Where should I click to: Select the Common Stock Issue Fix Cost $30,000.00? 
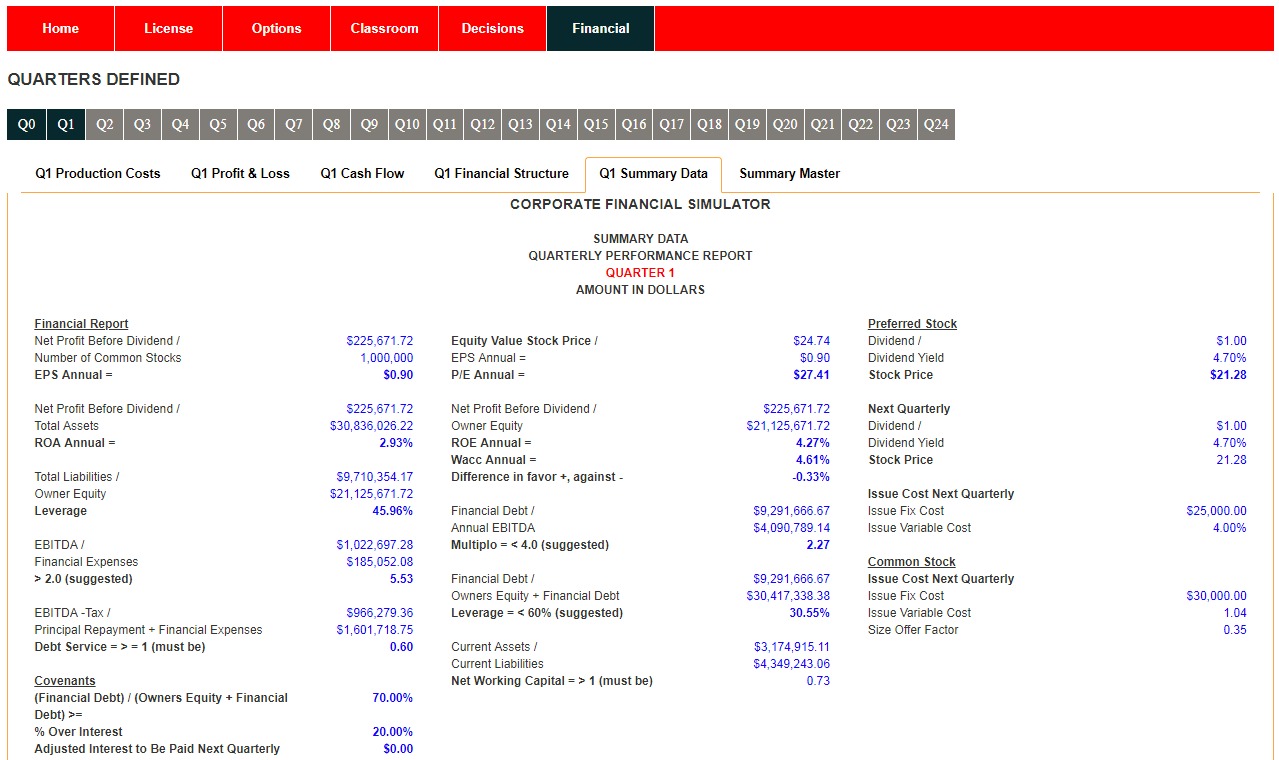(1217, 596)
